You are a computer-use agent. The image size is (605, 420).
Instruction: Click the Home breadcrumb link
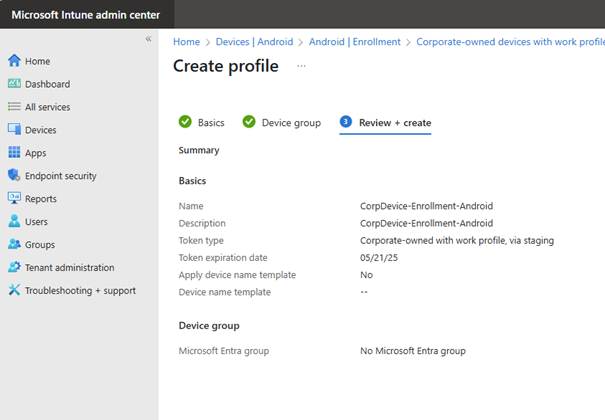coord(186,42)
